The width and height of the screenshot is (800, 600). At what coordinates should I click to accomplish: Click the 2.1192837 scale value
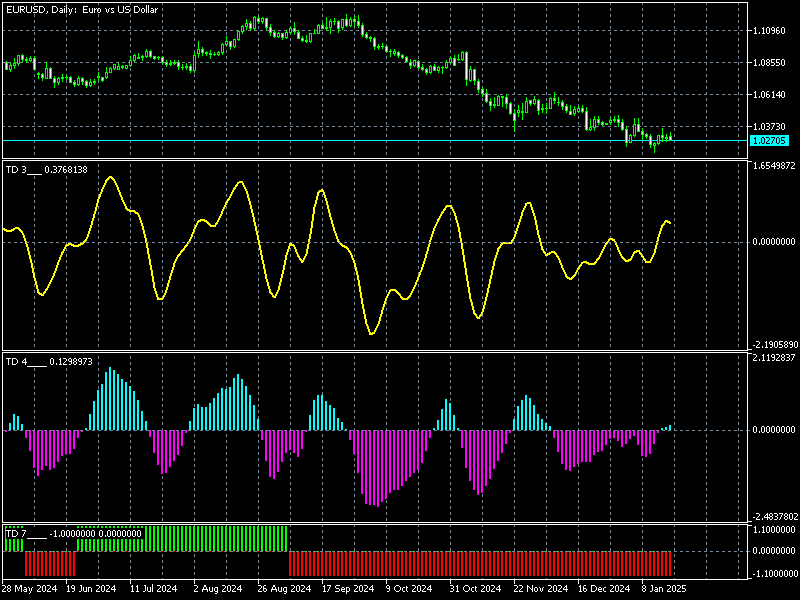(x=773, y=358)
